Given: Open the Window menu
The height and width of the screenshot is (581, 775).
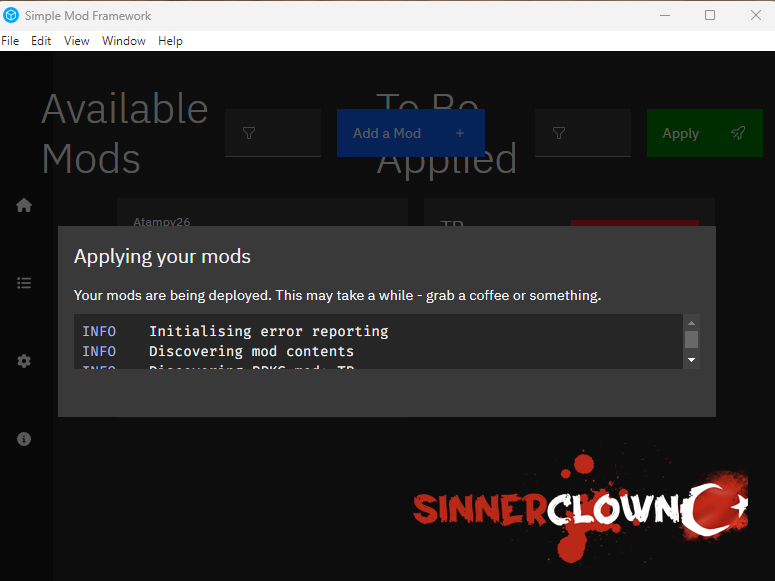Looking at the screenshot, I should (124, 41).
